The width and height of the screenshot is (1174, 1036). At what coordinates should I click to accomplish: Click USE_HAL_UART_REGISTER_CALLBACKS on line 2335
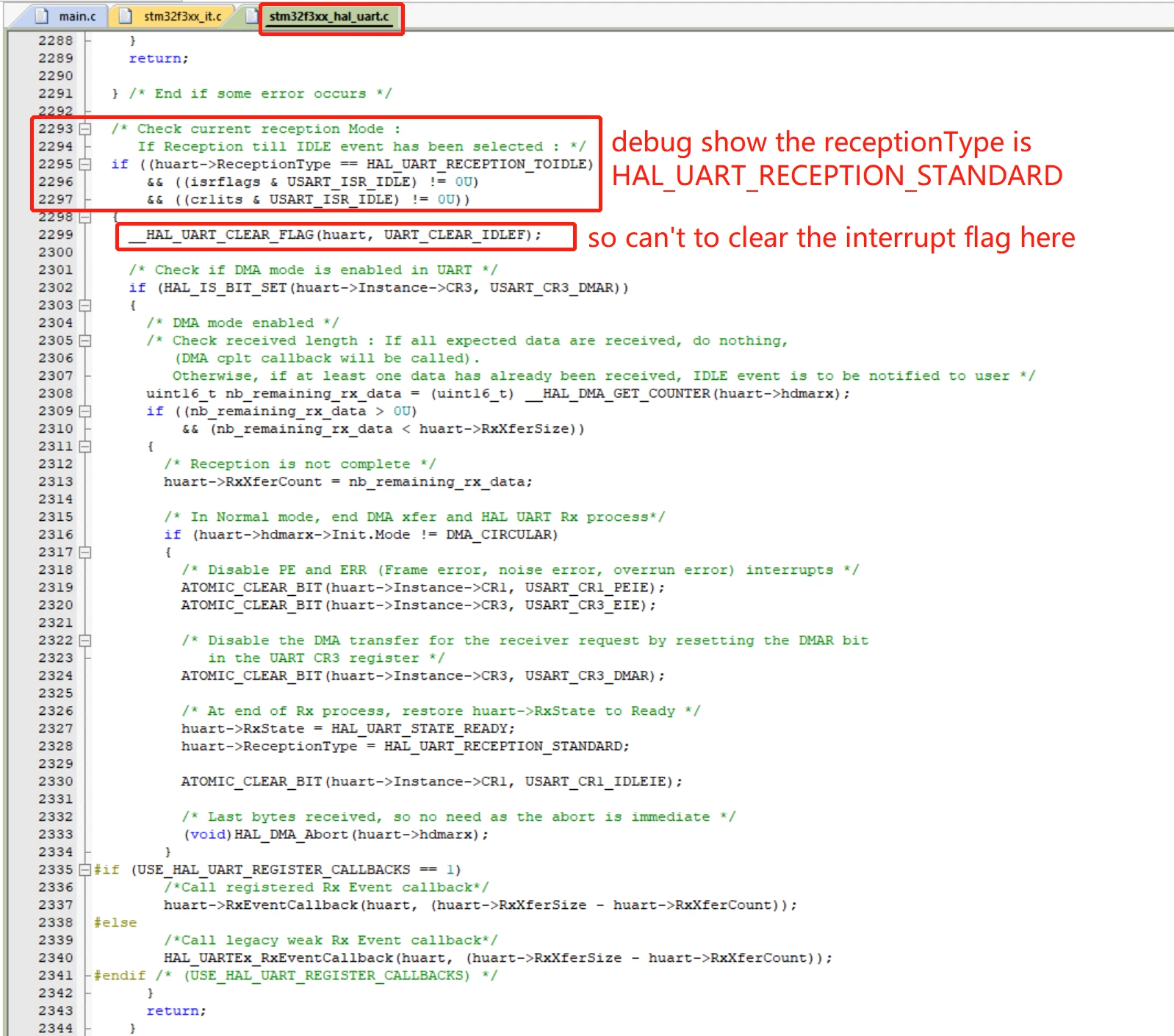pyautogui.click(x=273, y=870)
